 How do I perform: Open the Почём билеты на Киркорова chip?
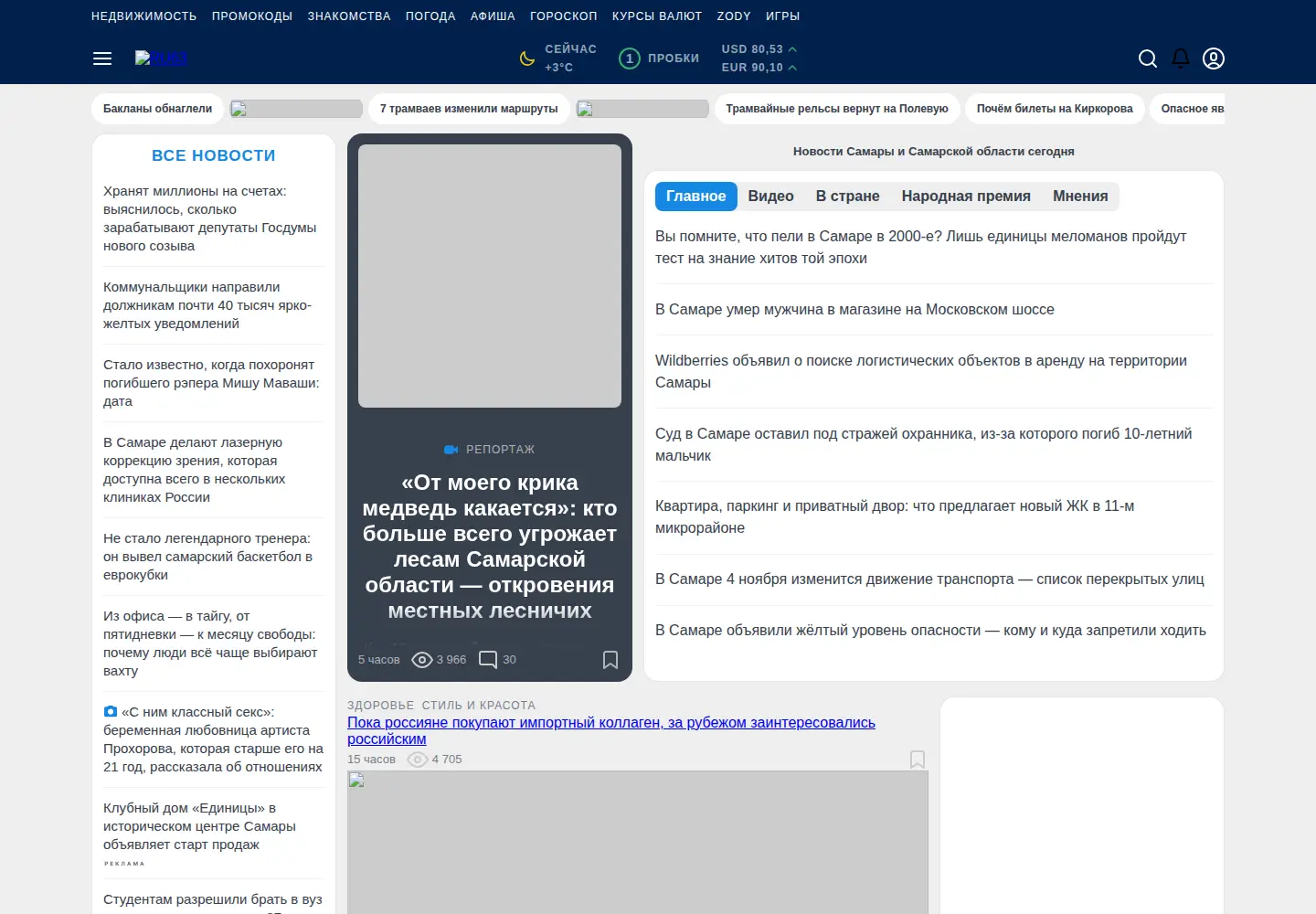(1055, 109)
